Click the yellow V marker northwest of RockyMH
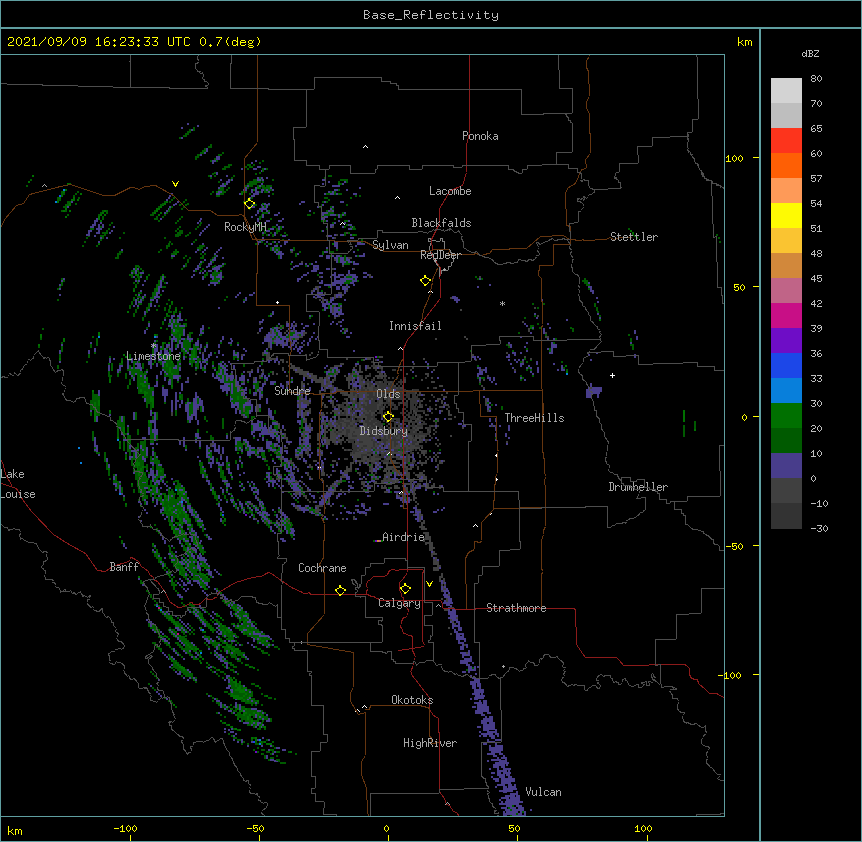 [x=175, y=184]
